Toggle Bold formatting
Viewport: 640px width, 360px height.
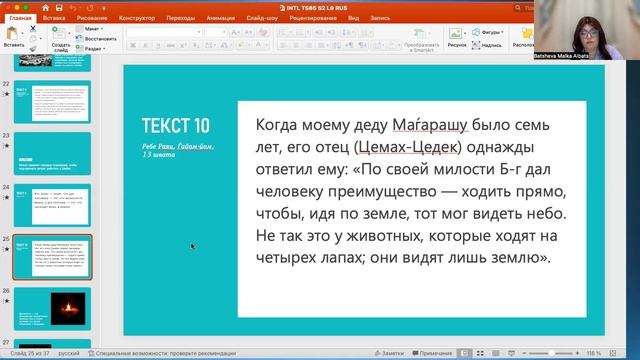coord(133,45)
